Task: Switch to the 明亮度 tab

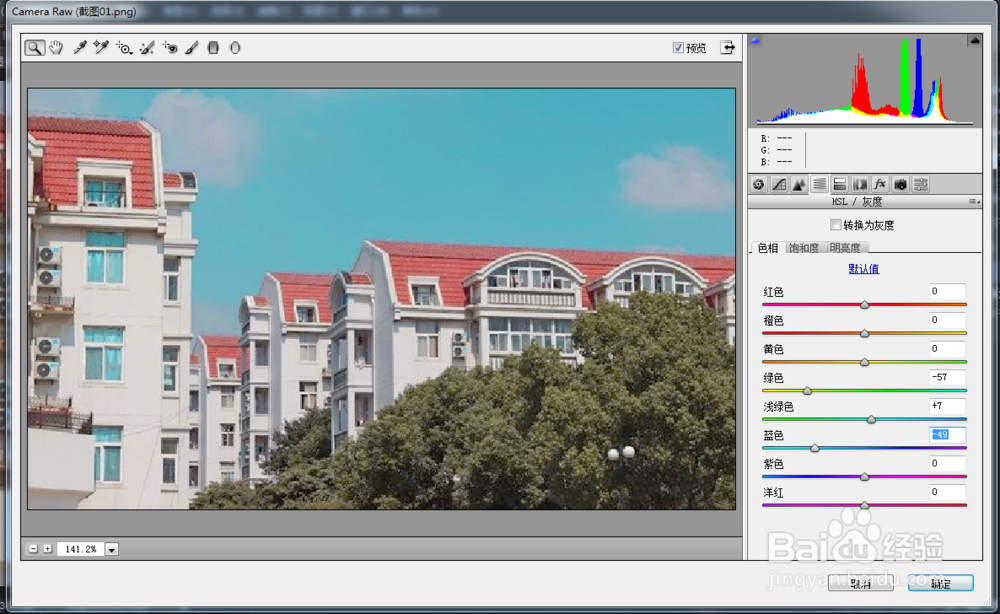Action: 845,248
